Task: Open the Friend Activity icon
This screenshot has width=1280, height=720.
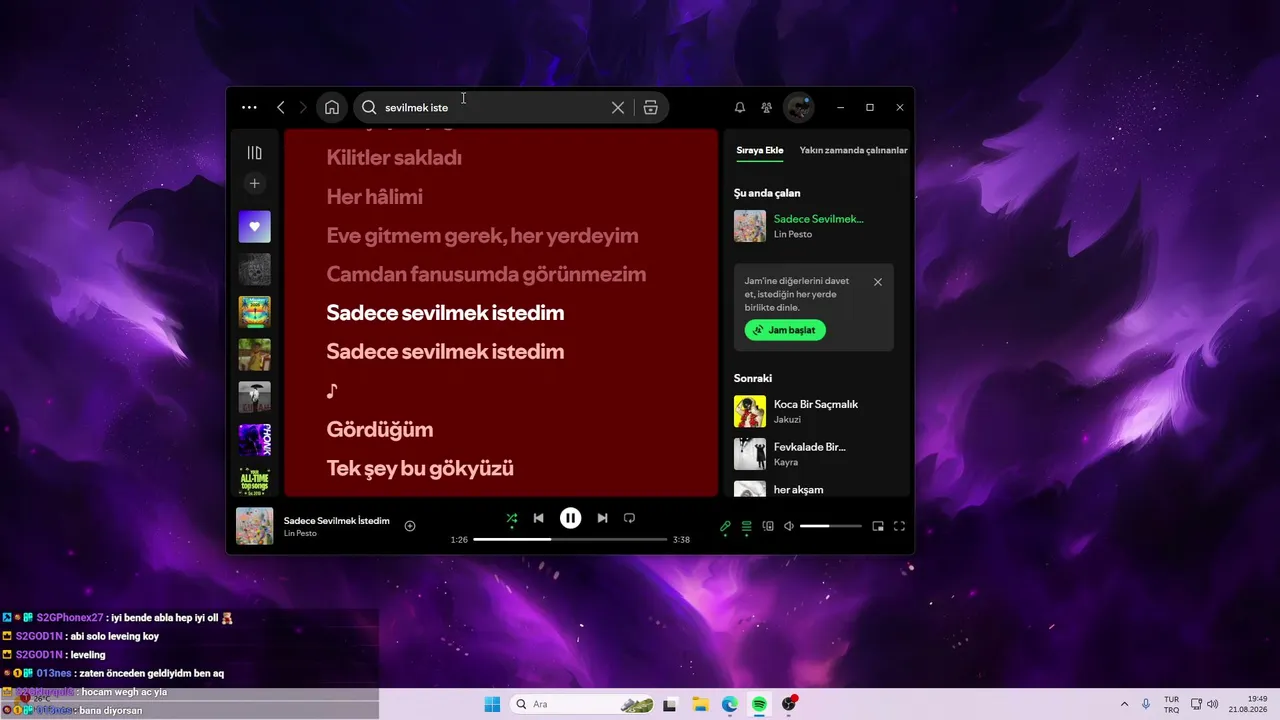Action: coord(767,107)
